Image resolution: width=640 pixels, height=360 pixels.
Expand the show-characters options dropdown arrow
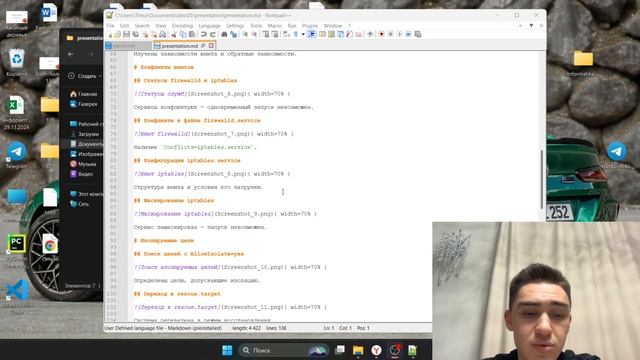[303, 34]
